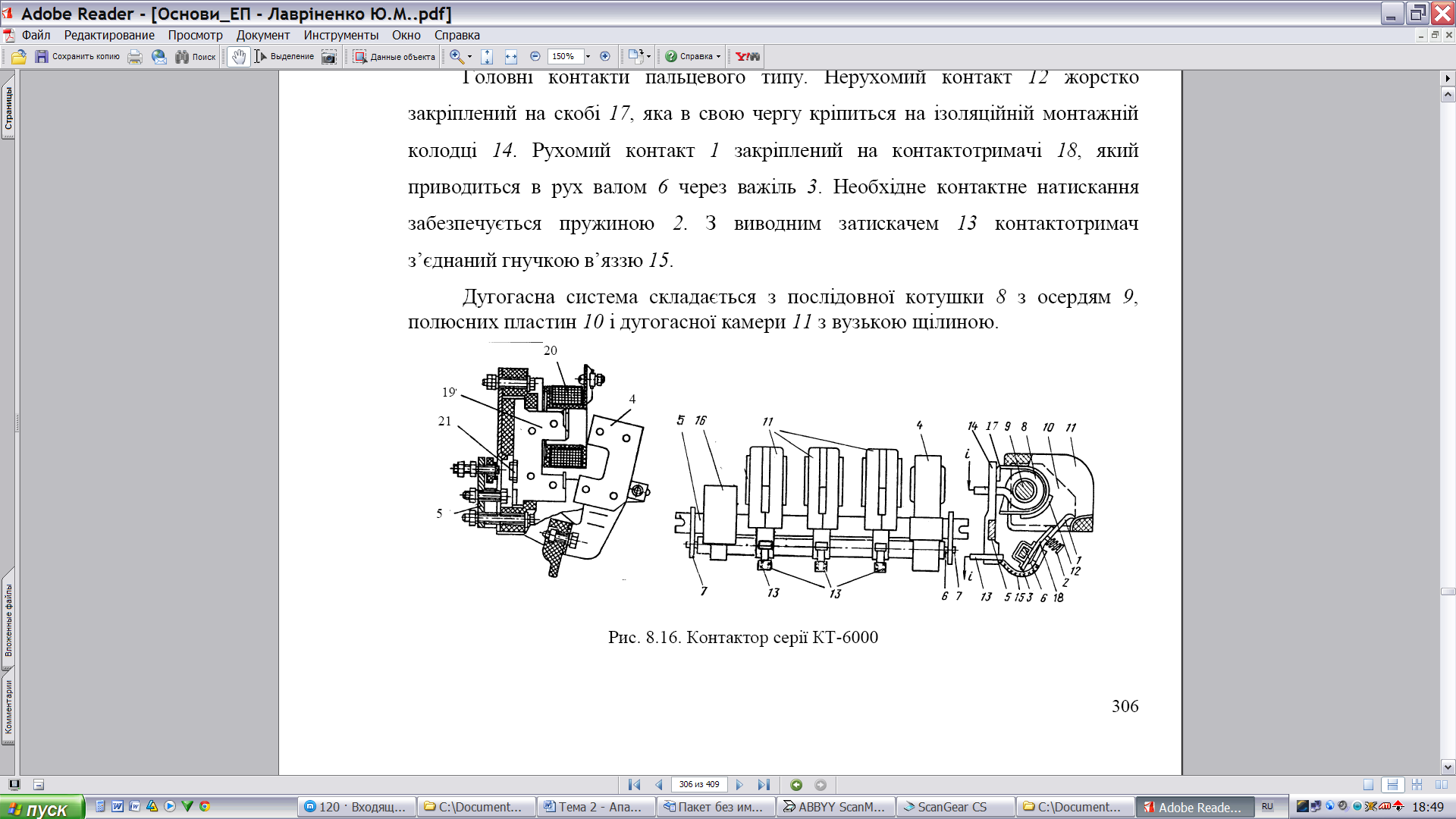Open a file with the folder icon
Image resolution: width=1456 pixels, height=819 pixels.
[x=19, y=57]
